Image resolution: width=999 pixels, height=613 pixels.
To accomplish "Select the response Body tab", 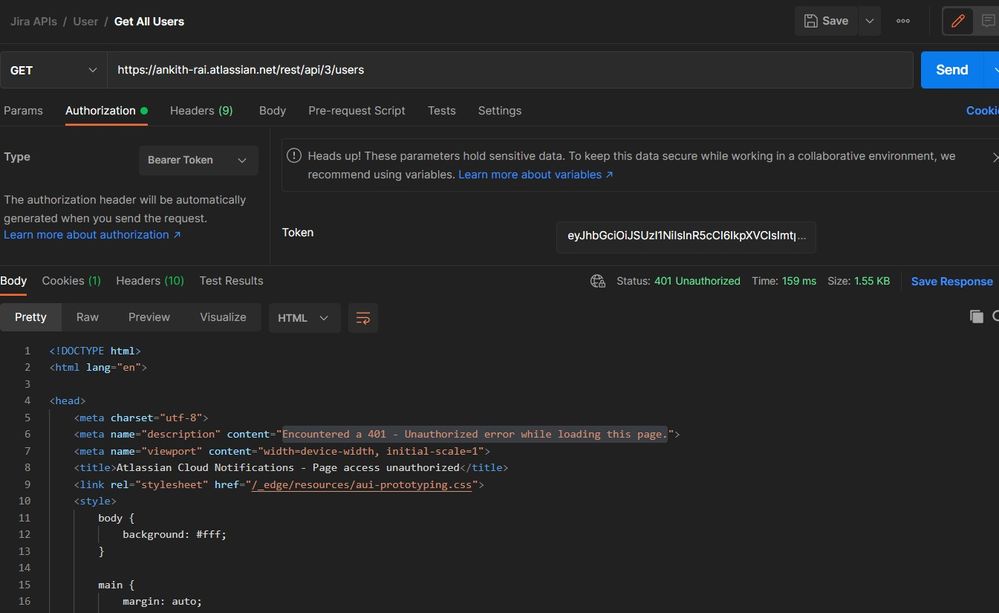I will (x=13, y=281).
